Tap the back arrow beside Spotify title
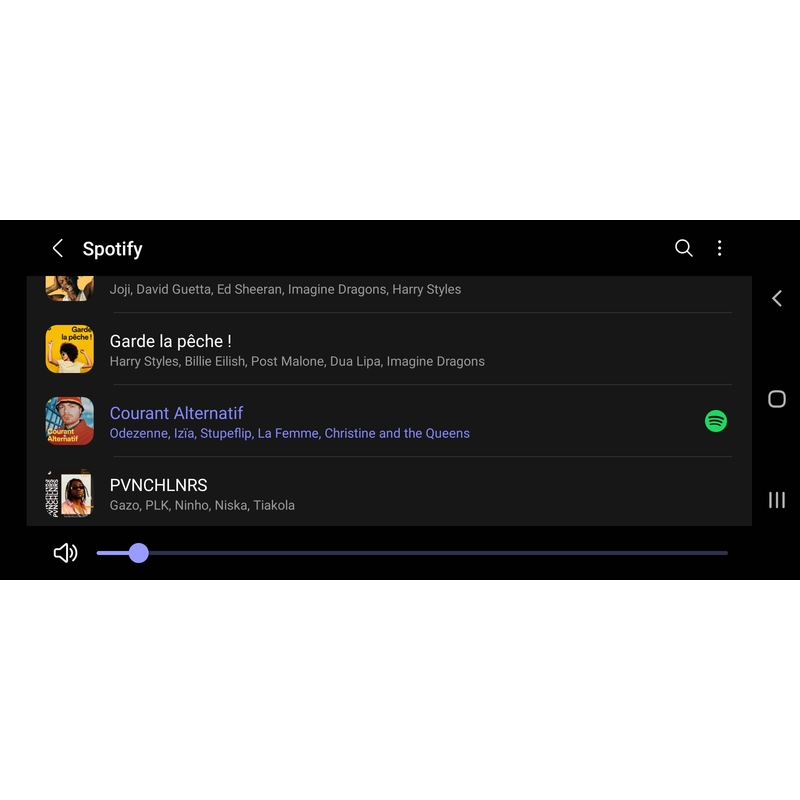Viewport: 800px width, 800px height. (x=58, y=248)
